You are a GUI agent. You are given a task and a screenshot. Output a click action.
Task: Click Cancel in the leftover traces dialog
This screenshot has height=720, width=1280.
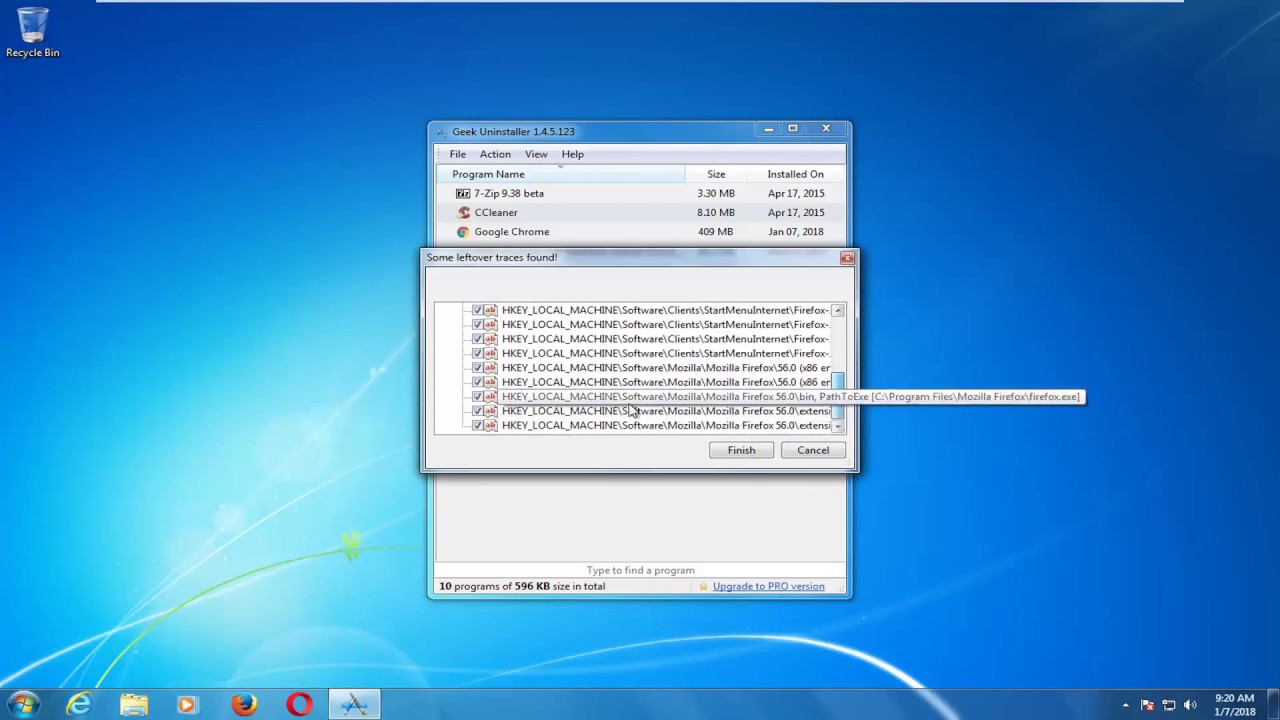click(x=813, y=450)
